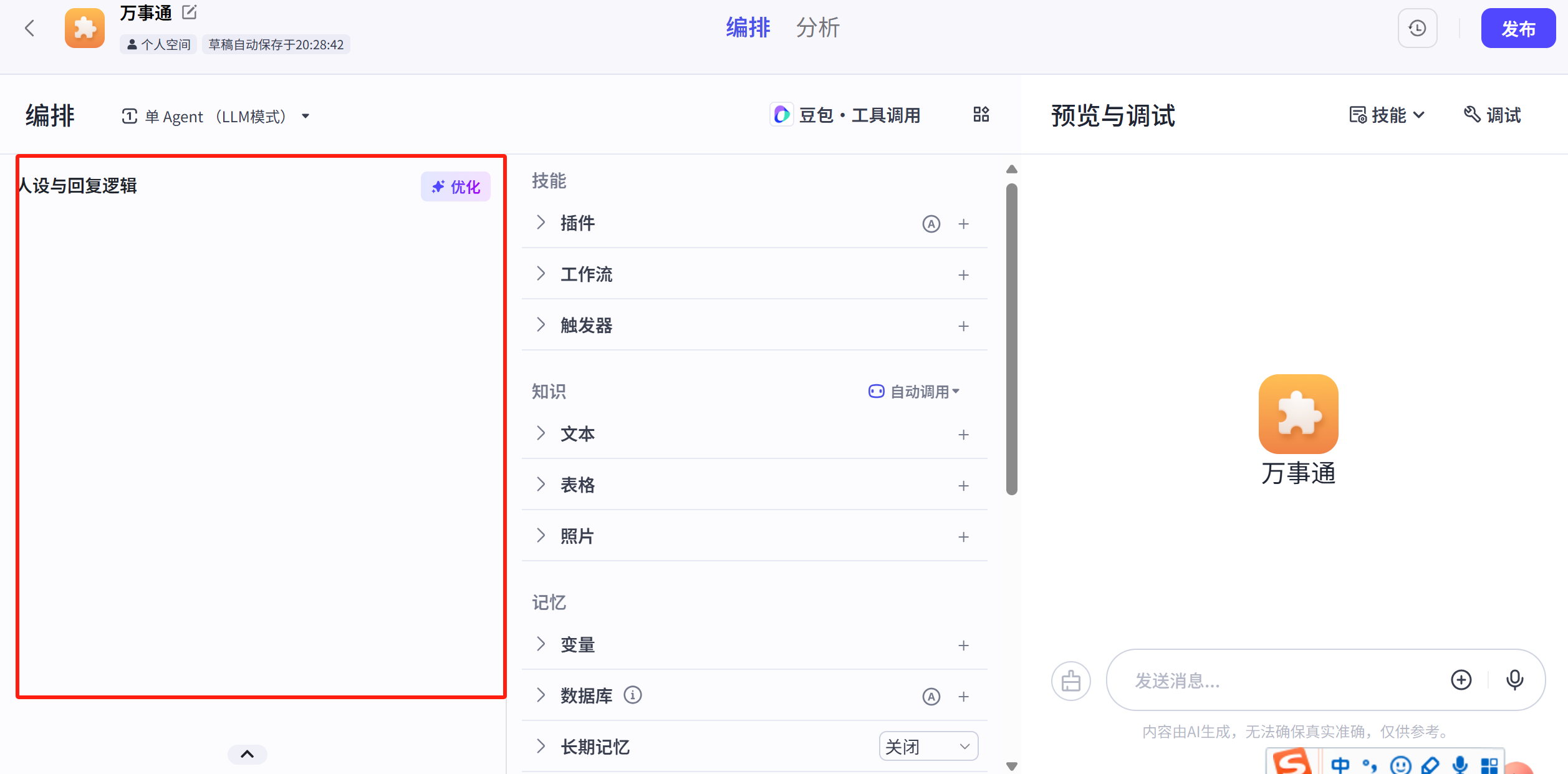Click database info icon
Viewport: 1568px width, 774px height.
point(632,695)
